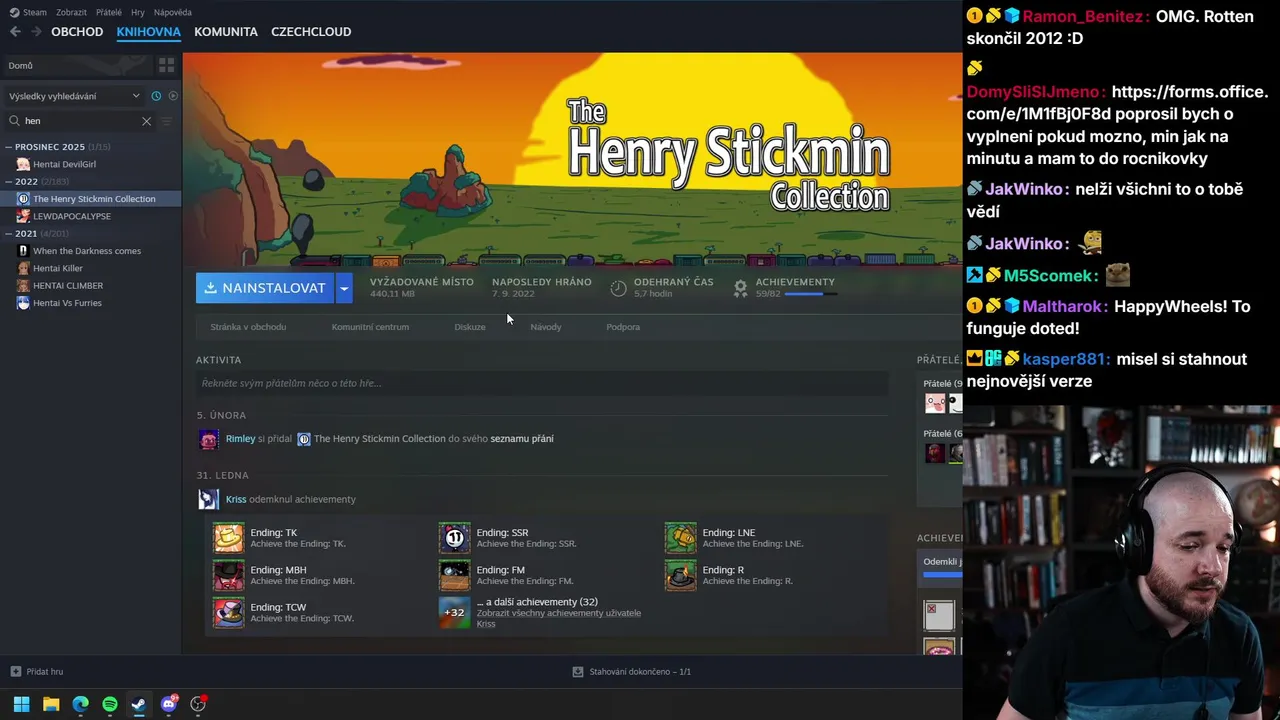Open the Ending: TK achievement icon

[228, 538]
